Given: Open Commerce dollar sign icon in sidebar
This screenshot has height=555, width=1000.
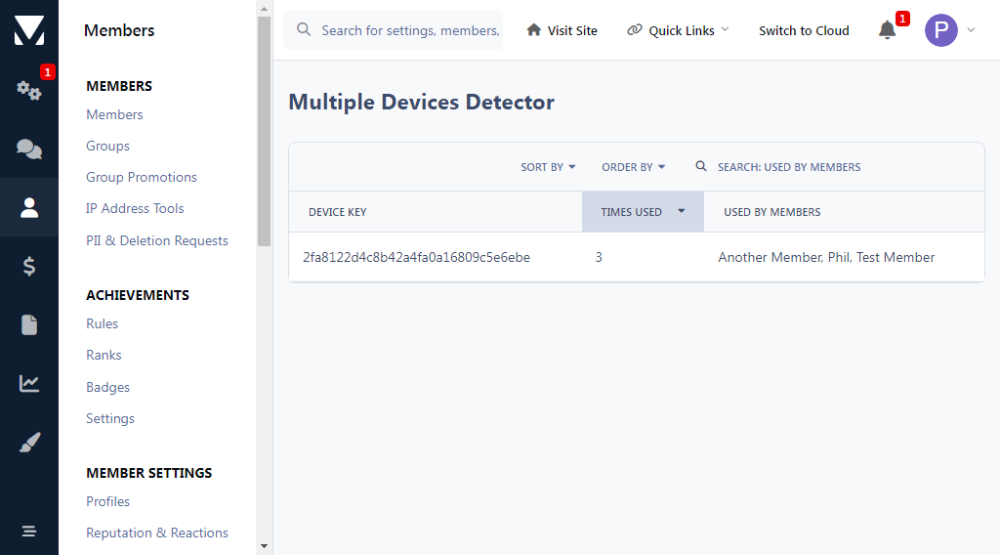Looking at the screenshot, I should point(29,266).
